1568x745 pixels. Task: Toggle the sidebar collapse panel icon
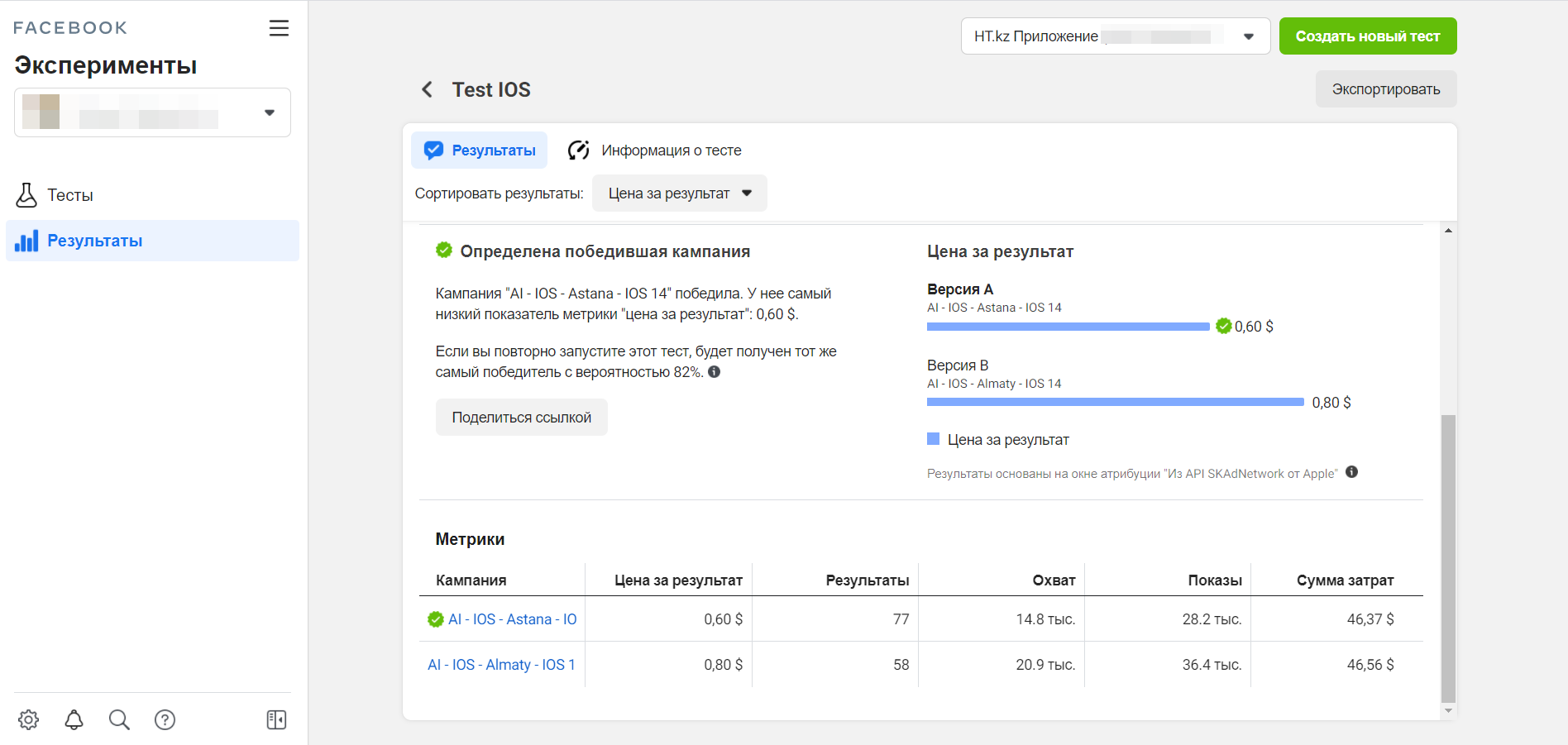(276, 719)
